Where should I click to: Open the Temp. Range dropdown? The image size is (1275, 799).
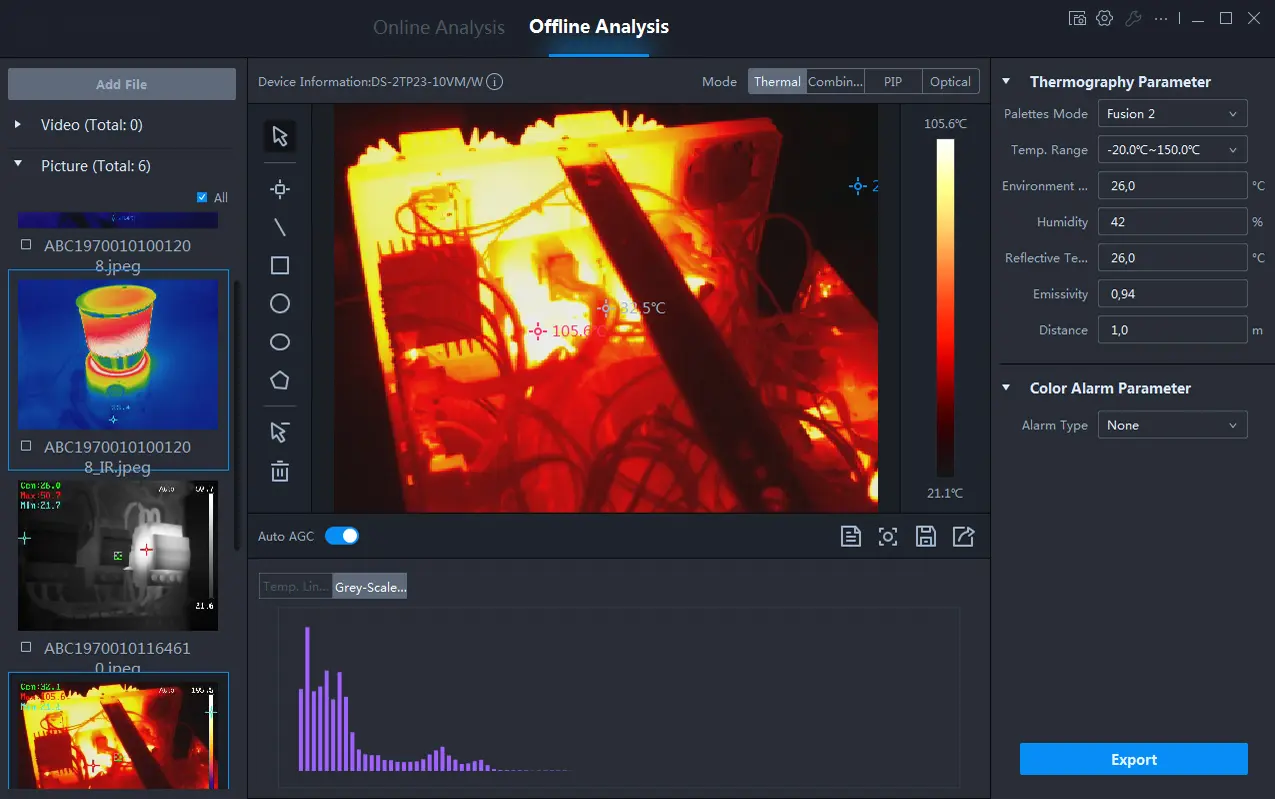(x=1172, y=150)
